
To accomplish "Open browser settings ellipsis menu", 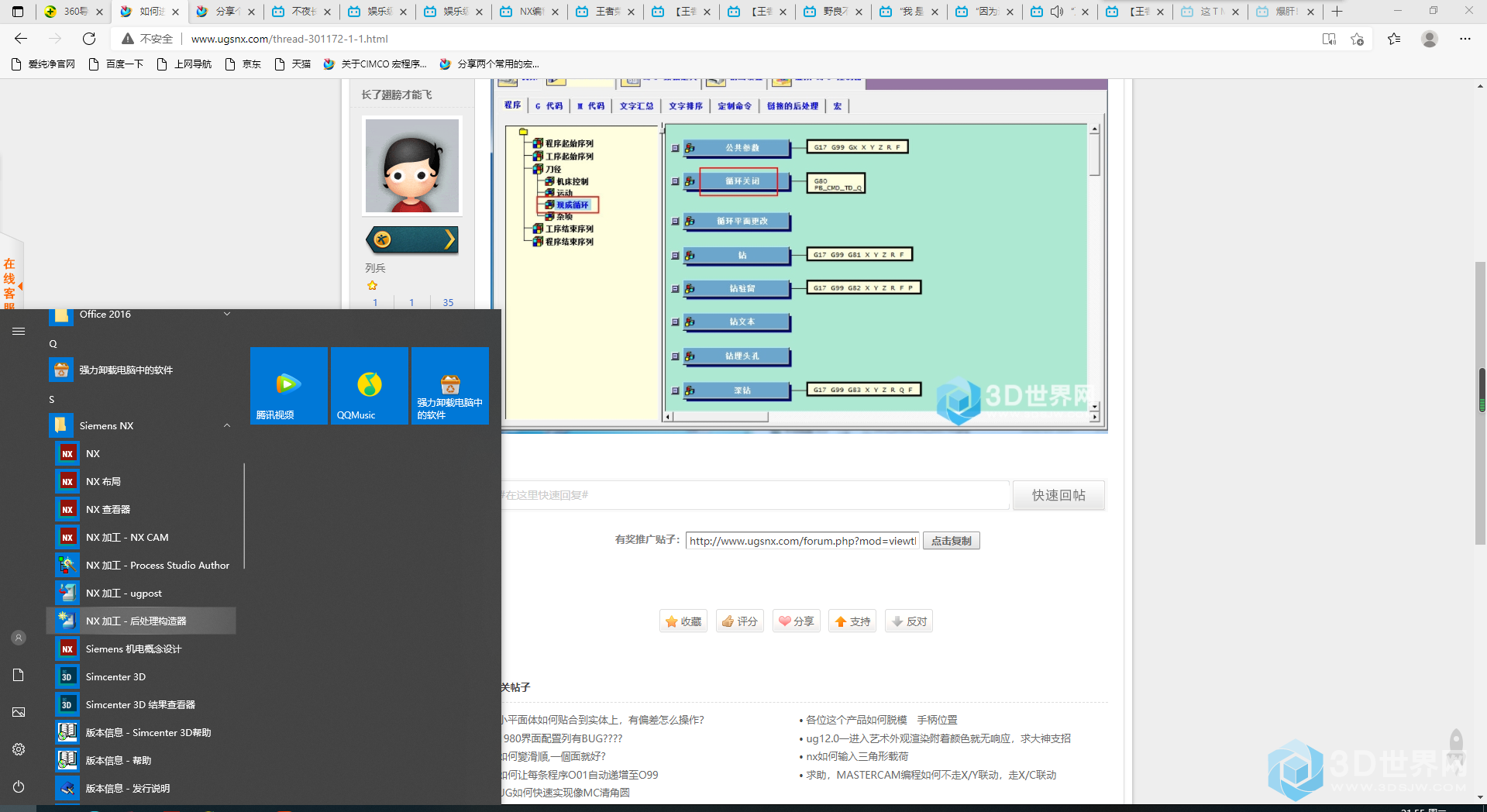I will click(1465, 39).
